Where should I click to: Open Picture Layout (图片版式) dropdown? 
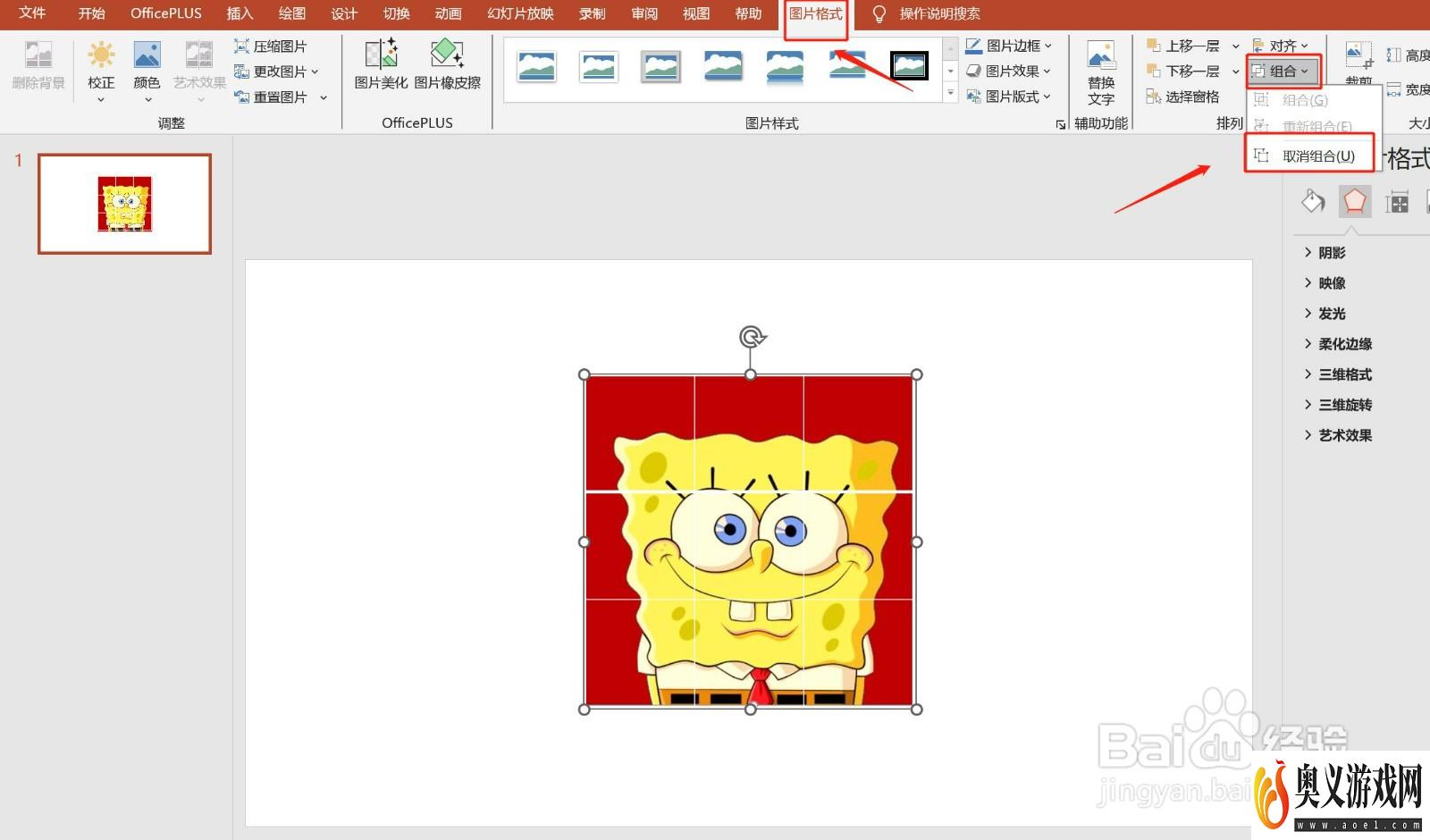(1008, 97)
